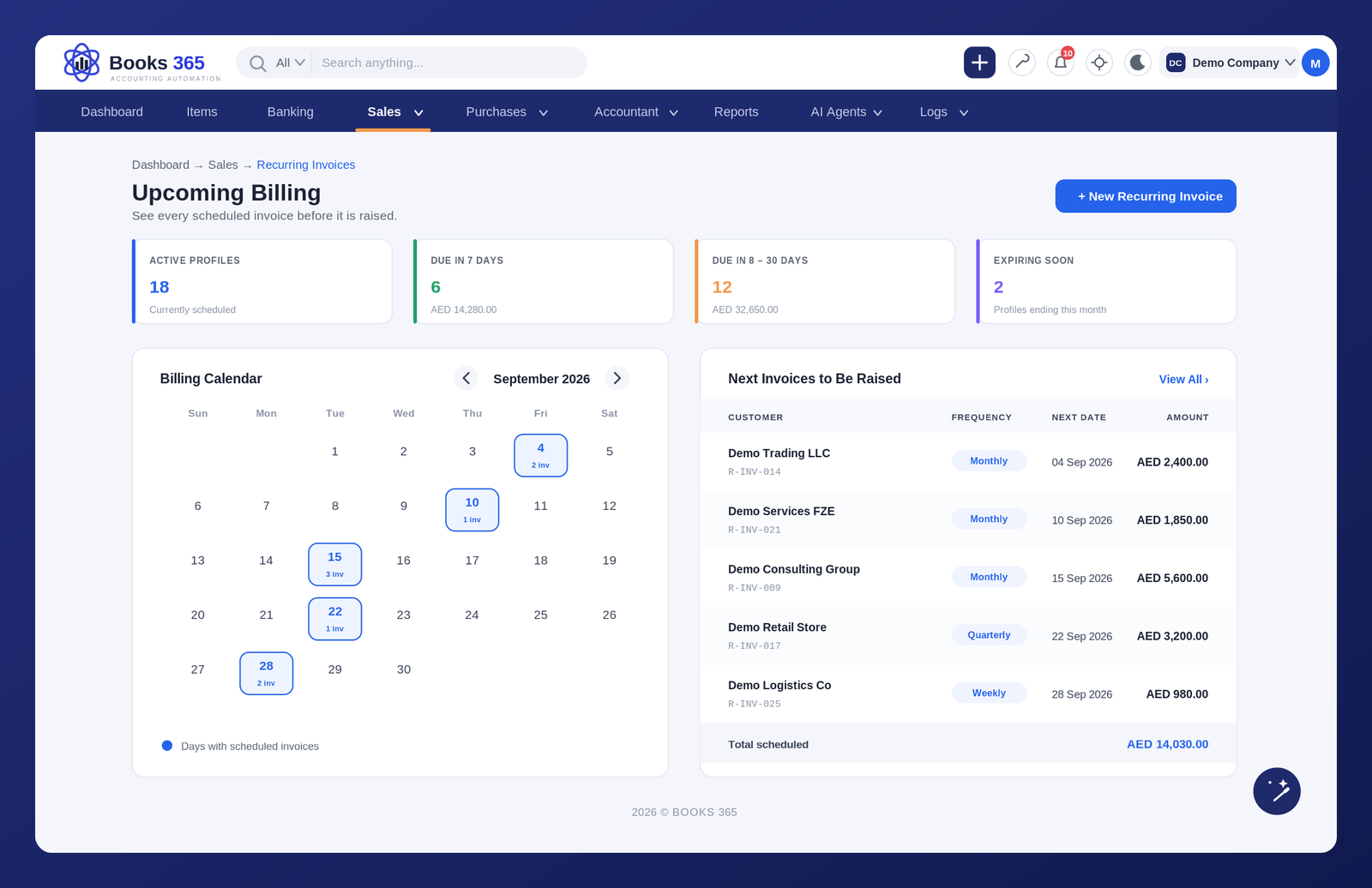Click calendar day 1
Viewport: 1372px width, 888px height.
pyautogui.click(x=334, y=451)
